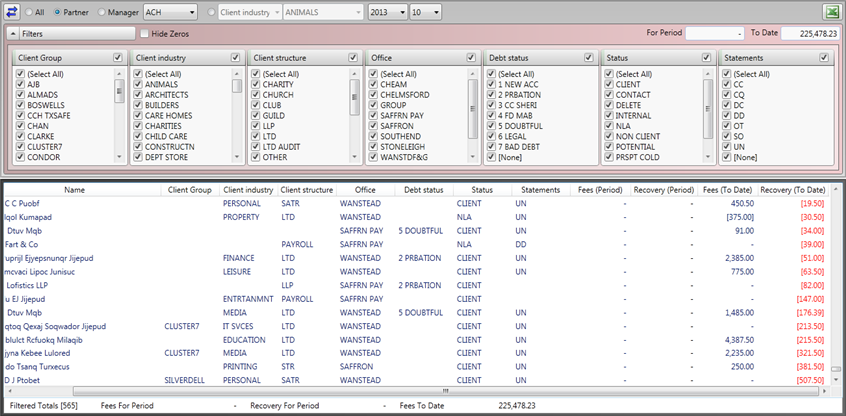Screen dimensions: 846x416
Task: Uncheck 7 BAD DEBT debt status
Action: coord(491,147)
